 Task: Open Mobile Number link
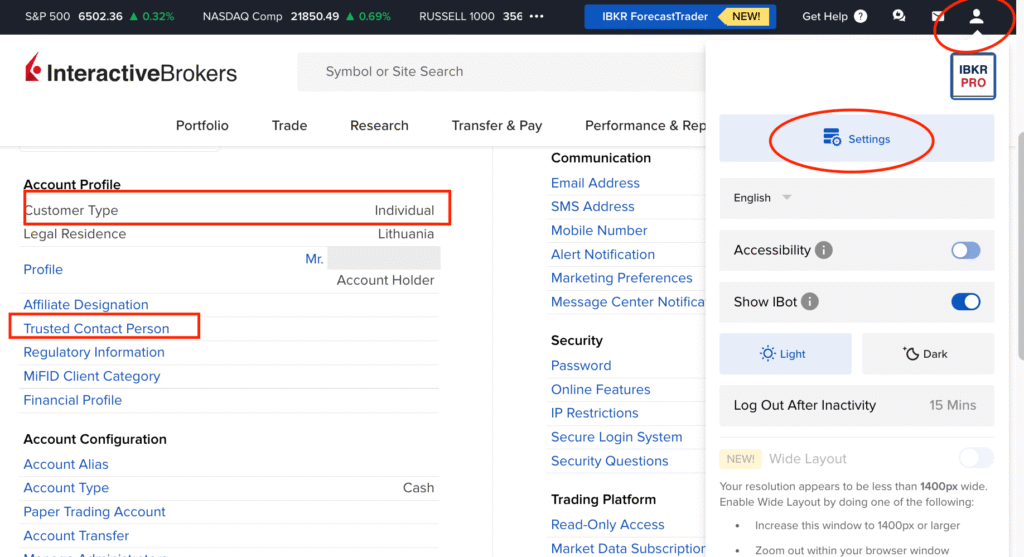coord(599,231)
